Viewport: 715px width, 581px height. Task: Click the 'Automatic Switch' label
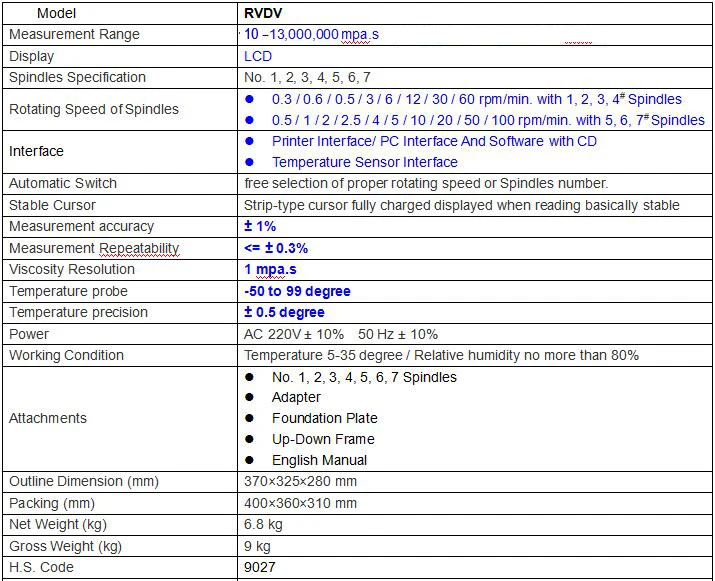coord(63,183)
